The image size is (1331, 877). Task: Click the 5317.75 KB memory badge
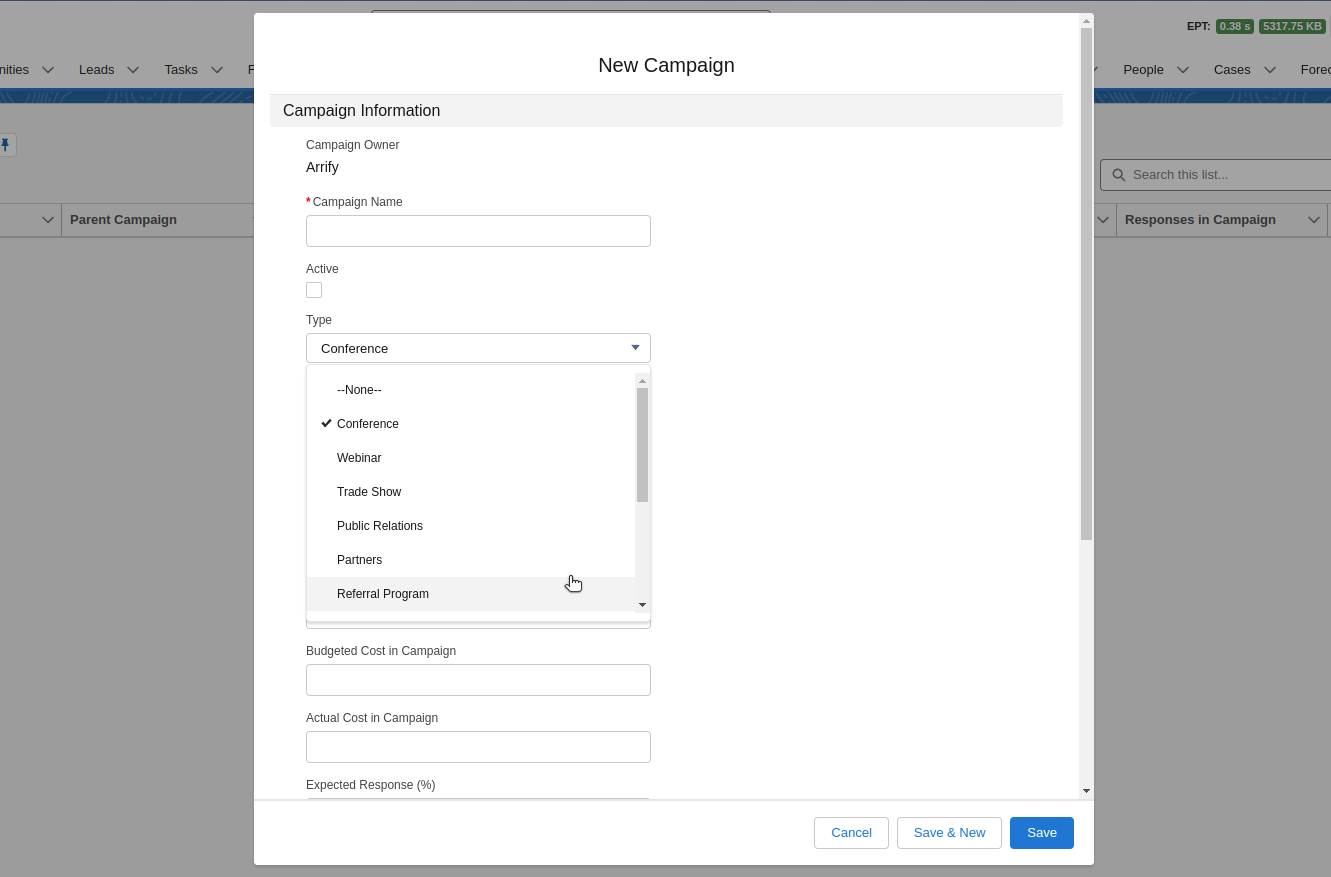pos(1292,26)
